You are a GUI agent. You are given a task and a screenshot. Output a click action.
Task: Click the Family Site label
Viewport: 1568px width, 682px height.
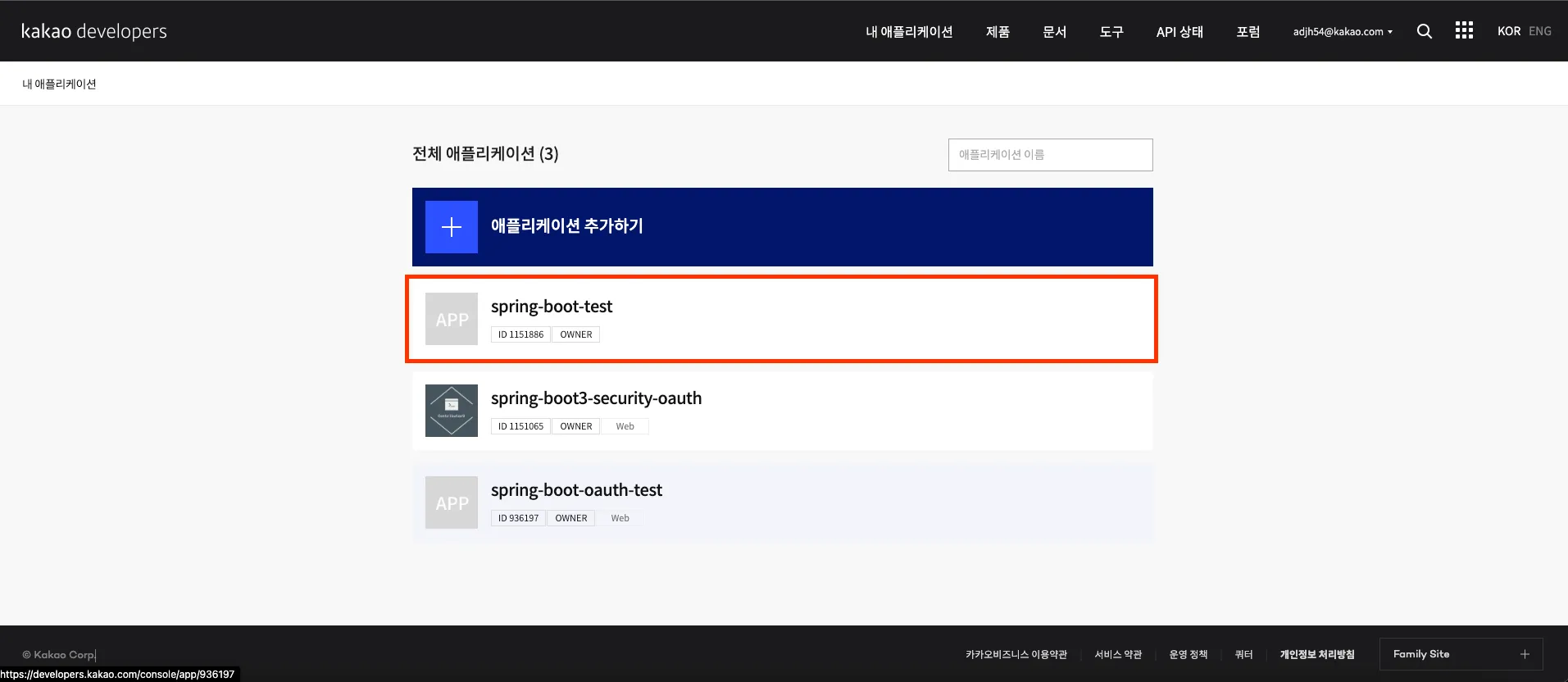(1421, 654)
